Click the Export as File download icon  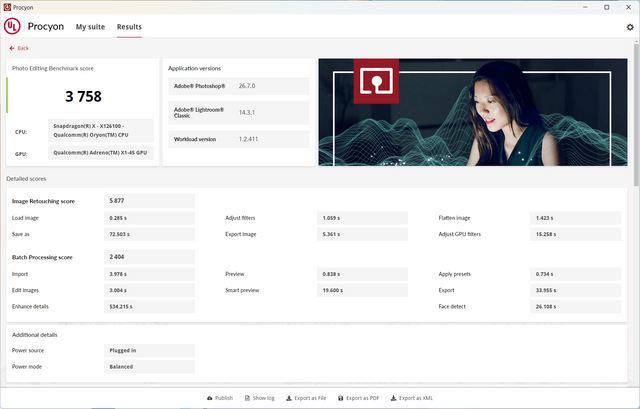[289, 398]
